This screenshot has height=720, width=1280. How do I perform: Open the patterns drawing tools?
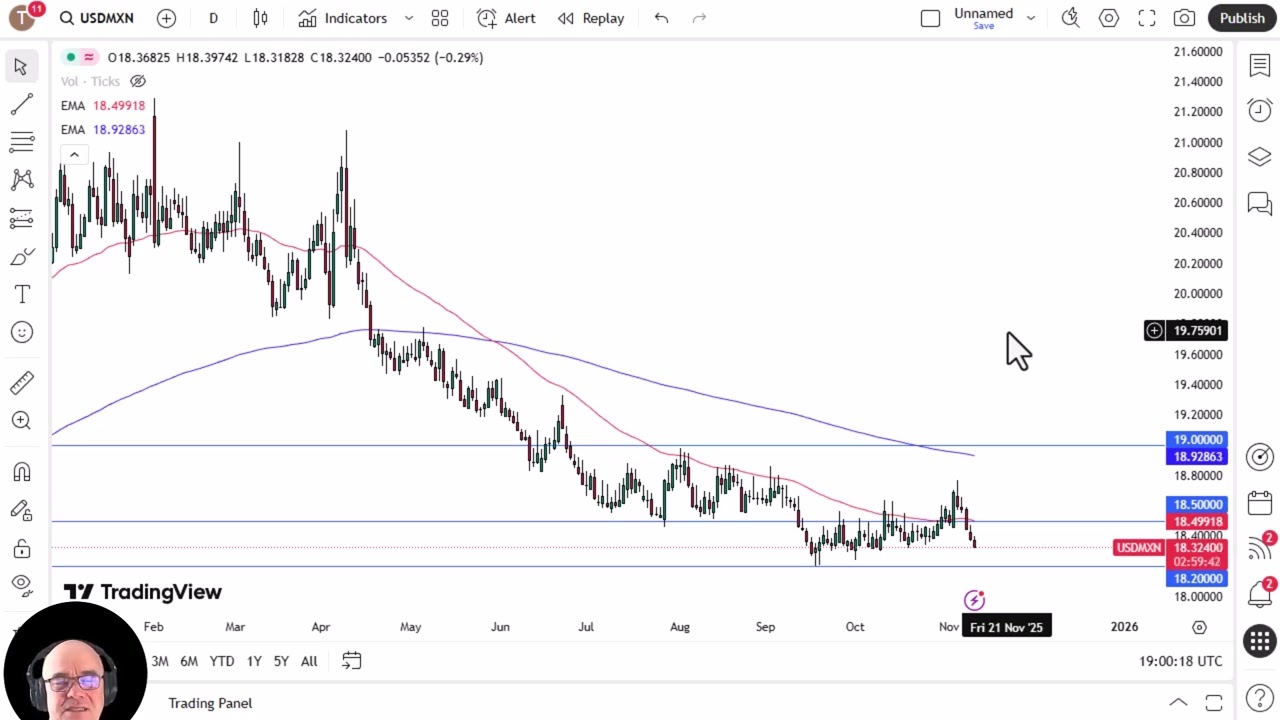[x=21, y=180]
